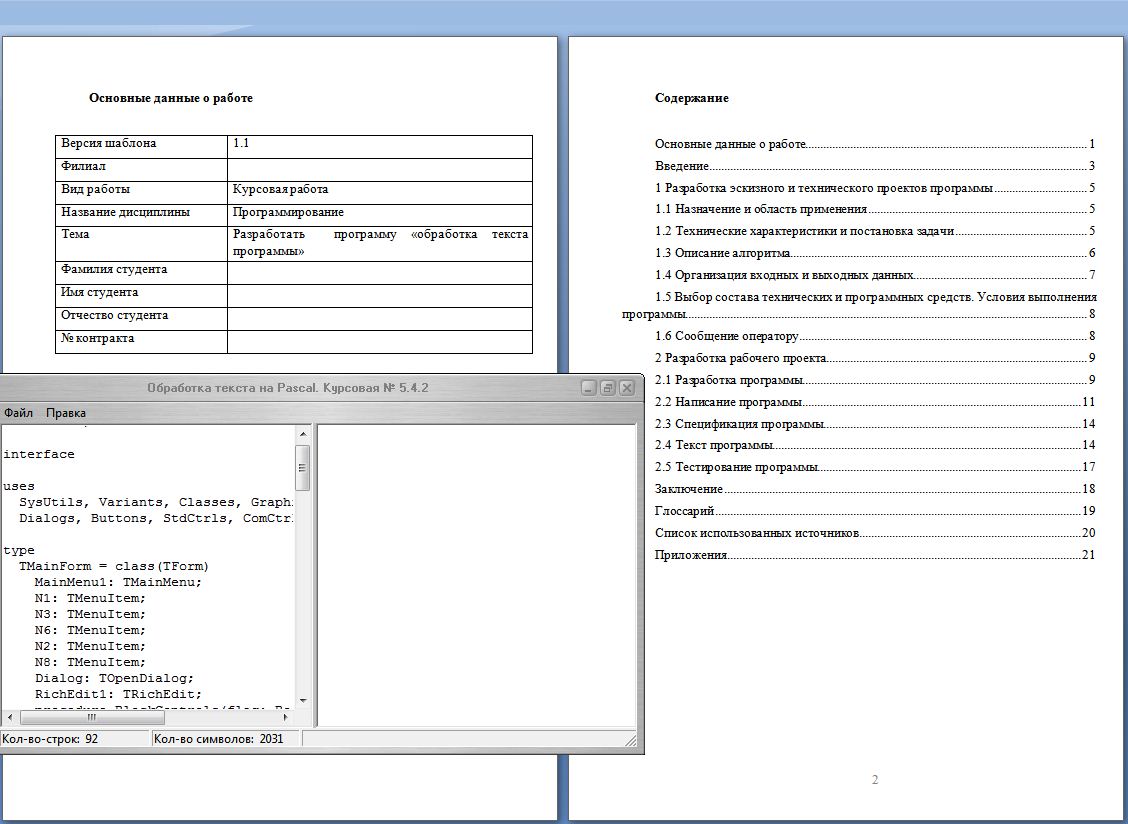Click the empty cell next to 'Филиал'

(380, 170)
